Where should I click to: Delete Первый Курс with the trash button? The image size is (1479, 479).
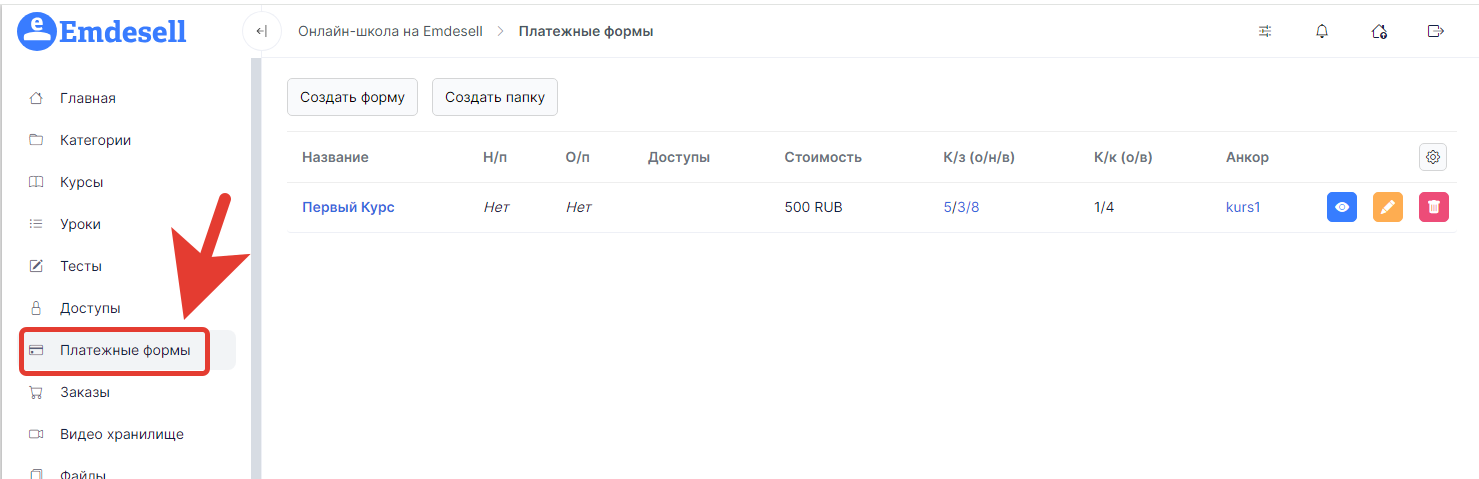coord(1434,207)
